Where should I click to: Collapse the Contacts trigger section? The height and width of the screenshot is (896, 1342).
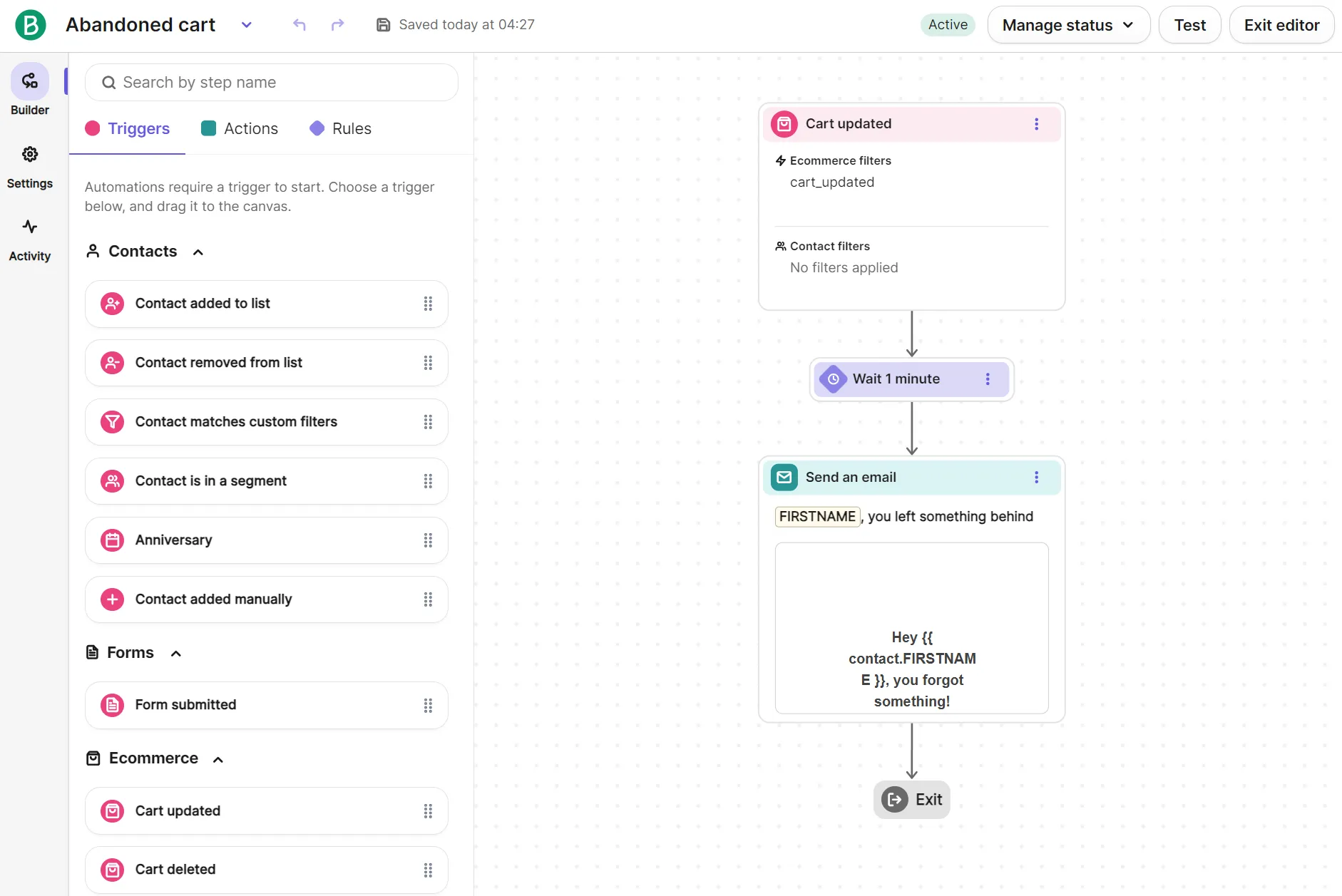click(x=198, y=252)
